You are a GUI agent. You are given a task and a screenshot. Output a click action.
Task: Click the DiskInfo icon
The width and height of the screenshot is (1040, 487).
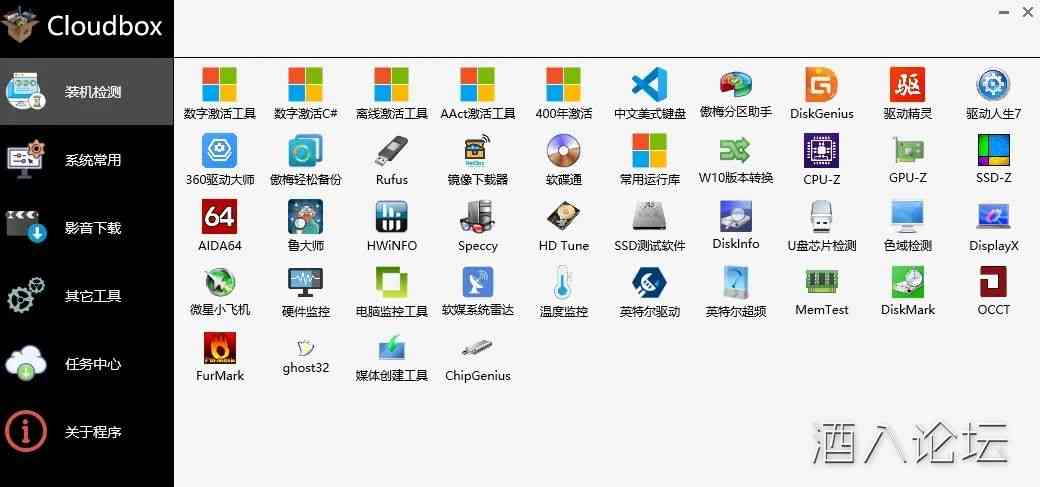click(736, 216)
